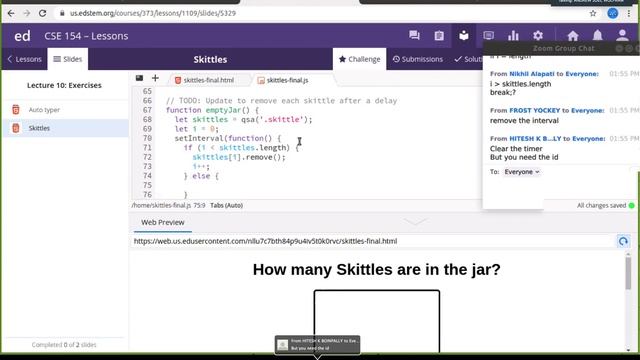Click the Skittles slide icon
Viewport: 640px width, 360px height.
pos(16,128)
